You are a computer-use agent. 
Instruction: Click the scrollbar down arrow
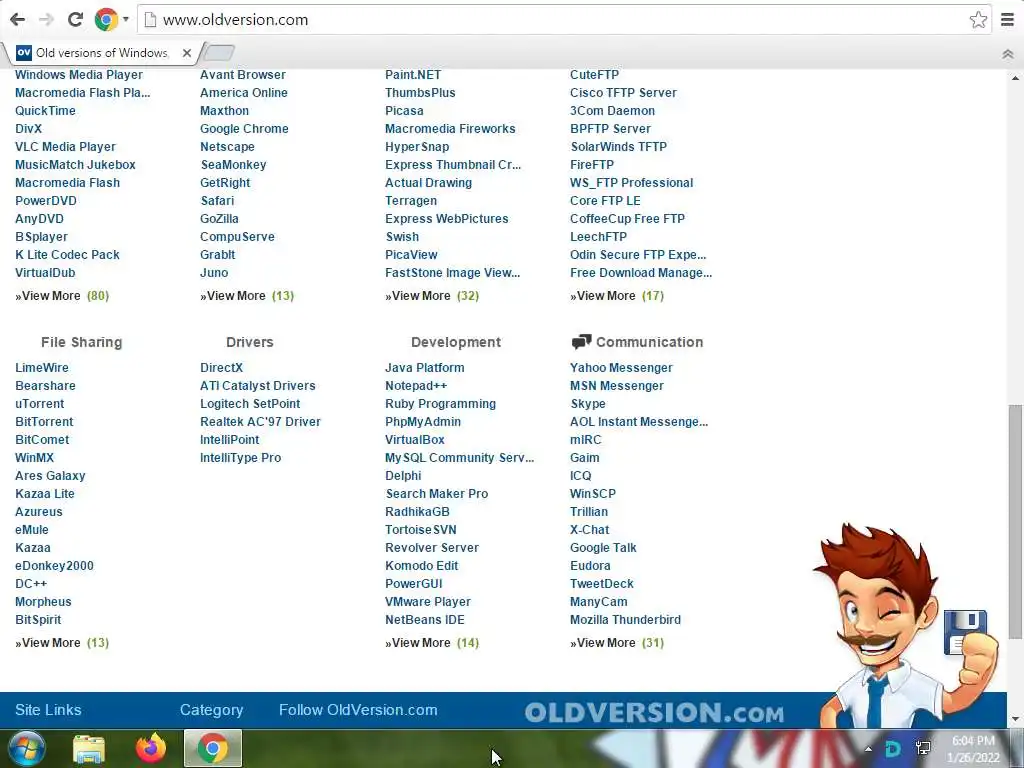click(x=1015, y=719)
